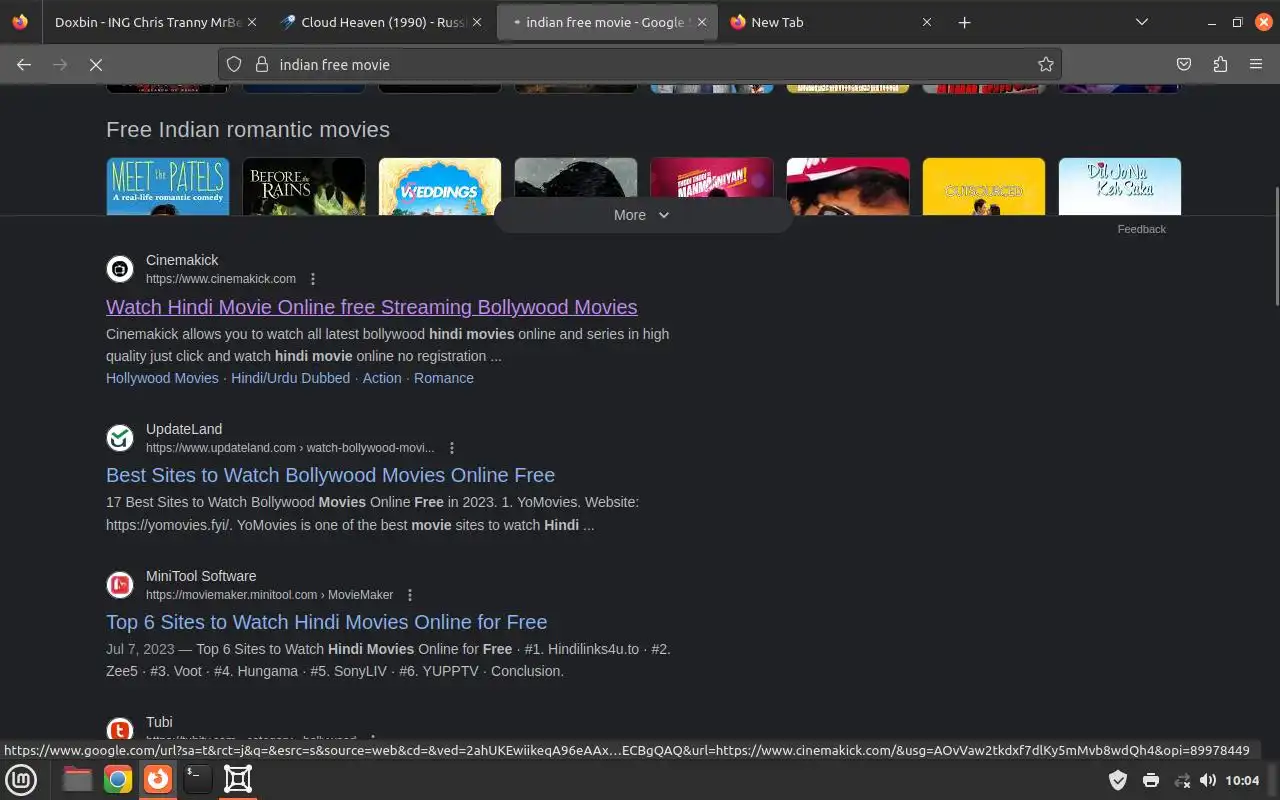Select the indian free movie Google tab

point(606,22)
